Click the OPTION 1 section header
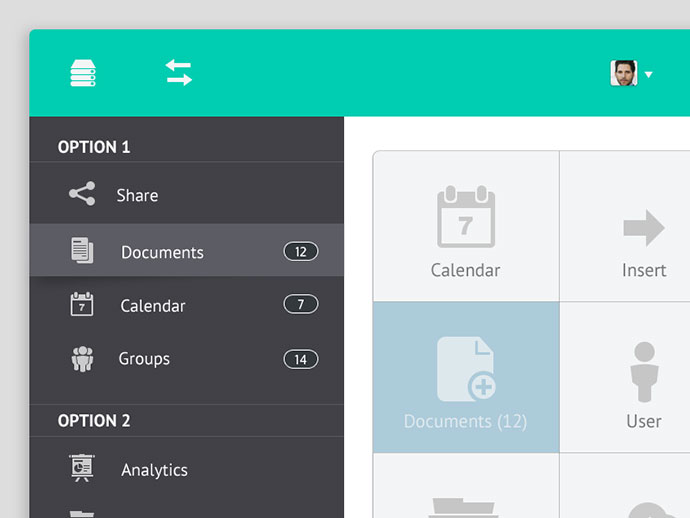The width and height of the screenshot is (690, 518). (x=94, y=147)
